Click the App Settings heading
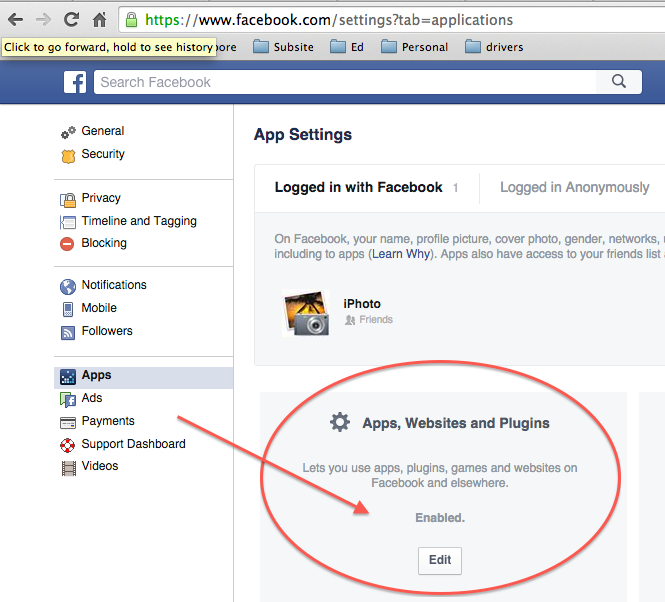The height and width of the screenshot is (602, 665). (303, 135)
